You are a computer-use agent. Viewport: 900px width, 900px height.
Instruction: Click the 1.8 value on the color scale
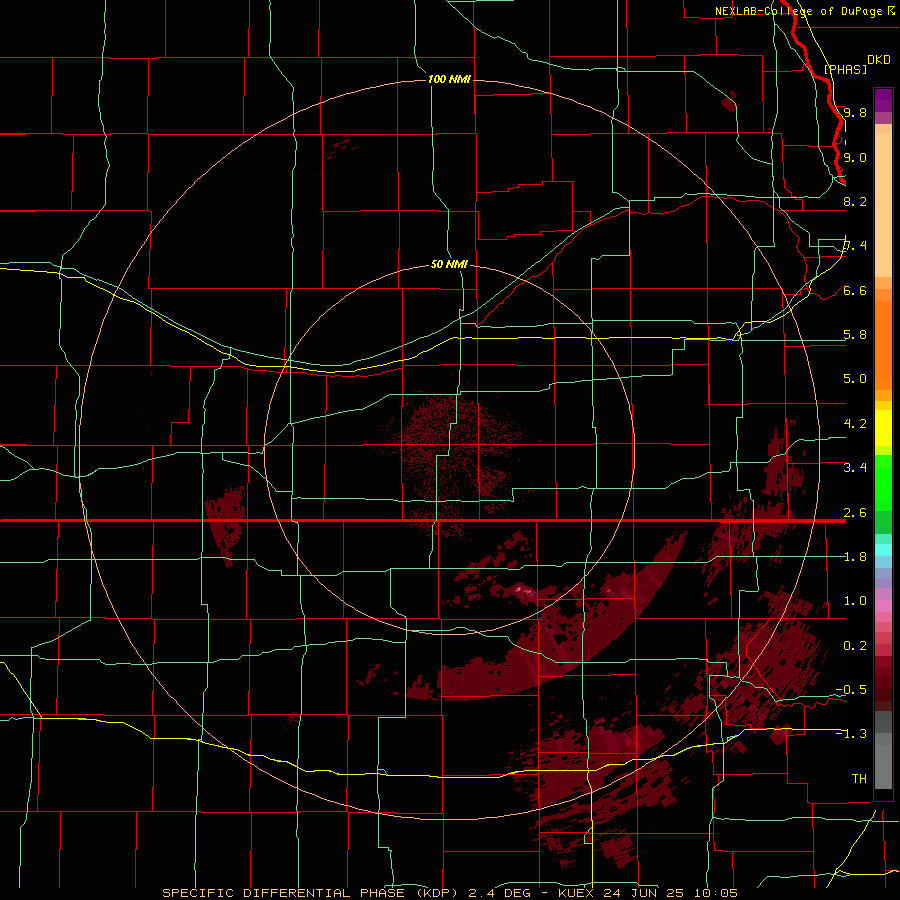855,557
